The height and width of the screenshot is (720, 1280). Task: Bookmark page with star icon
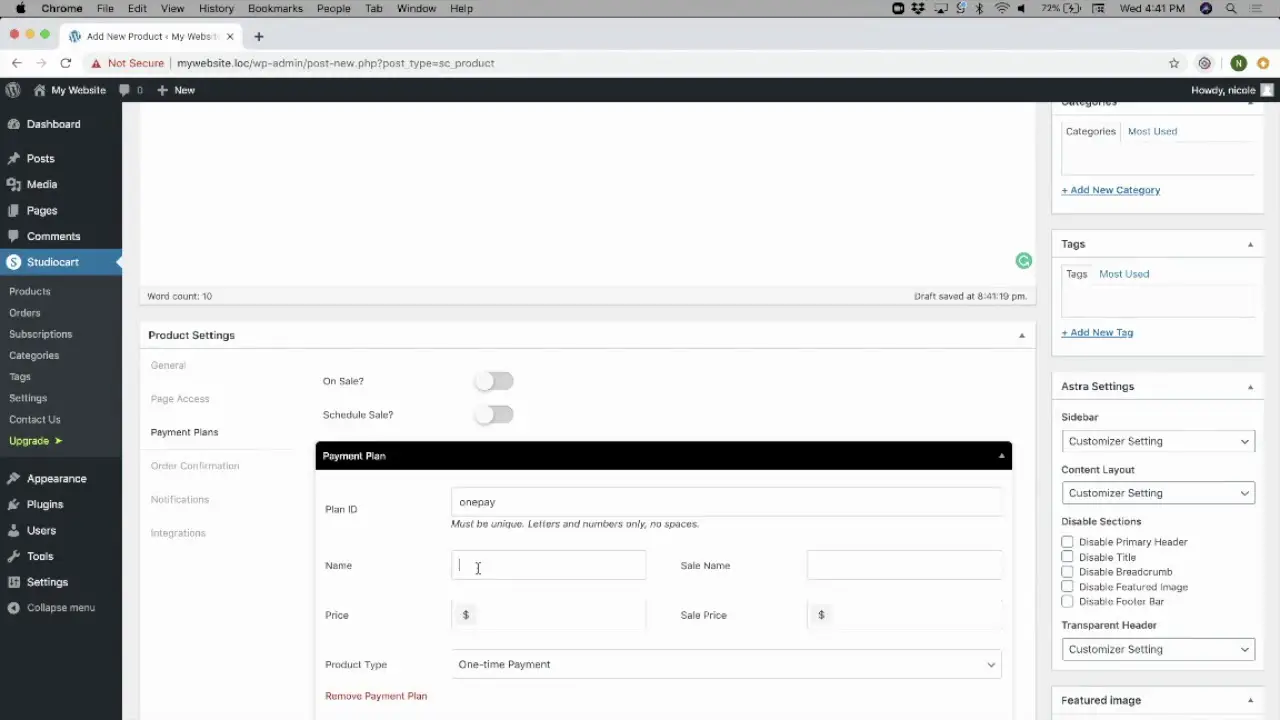[x=1174, y=63]
